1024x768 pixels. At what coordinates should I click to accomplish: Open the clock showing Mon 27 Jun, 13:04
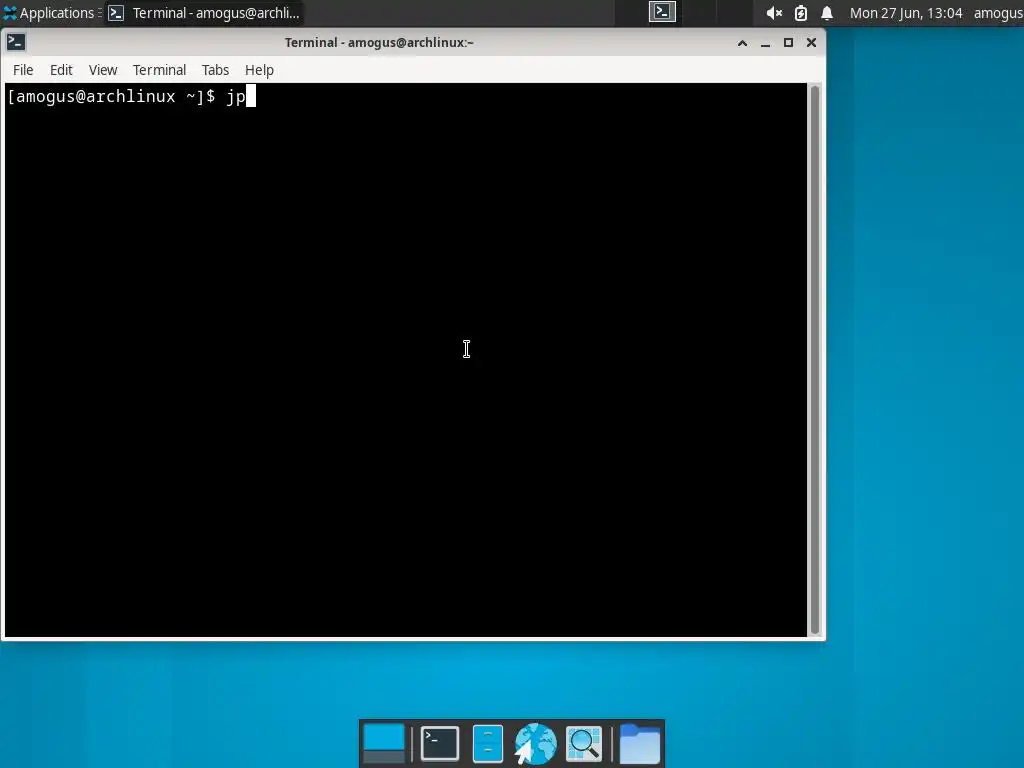pos(906,13)
